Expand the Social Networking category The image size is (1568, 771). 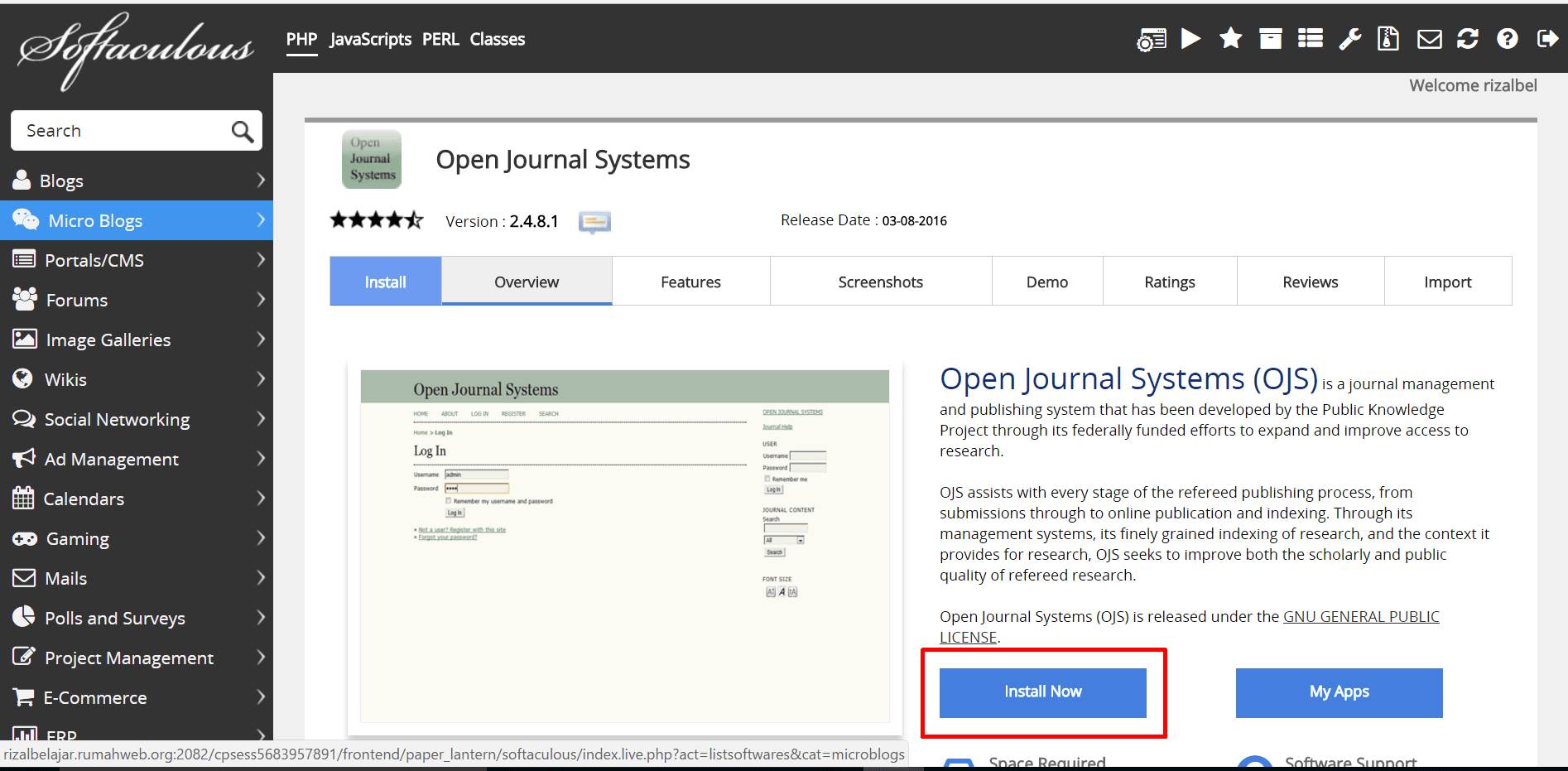[x=137, y=419]
